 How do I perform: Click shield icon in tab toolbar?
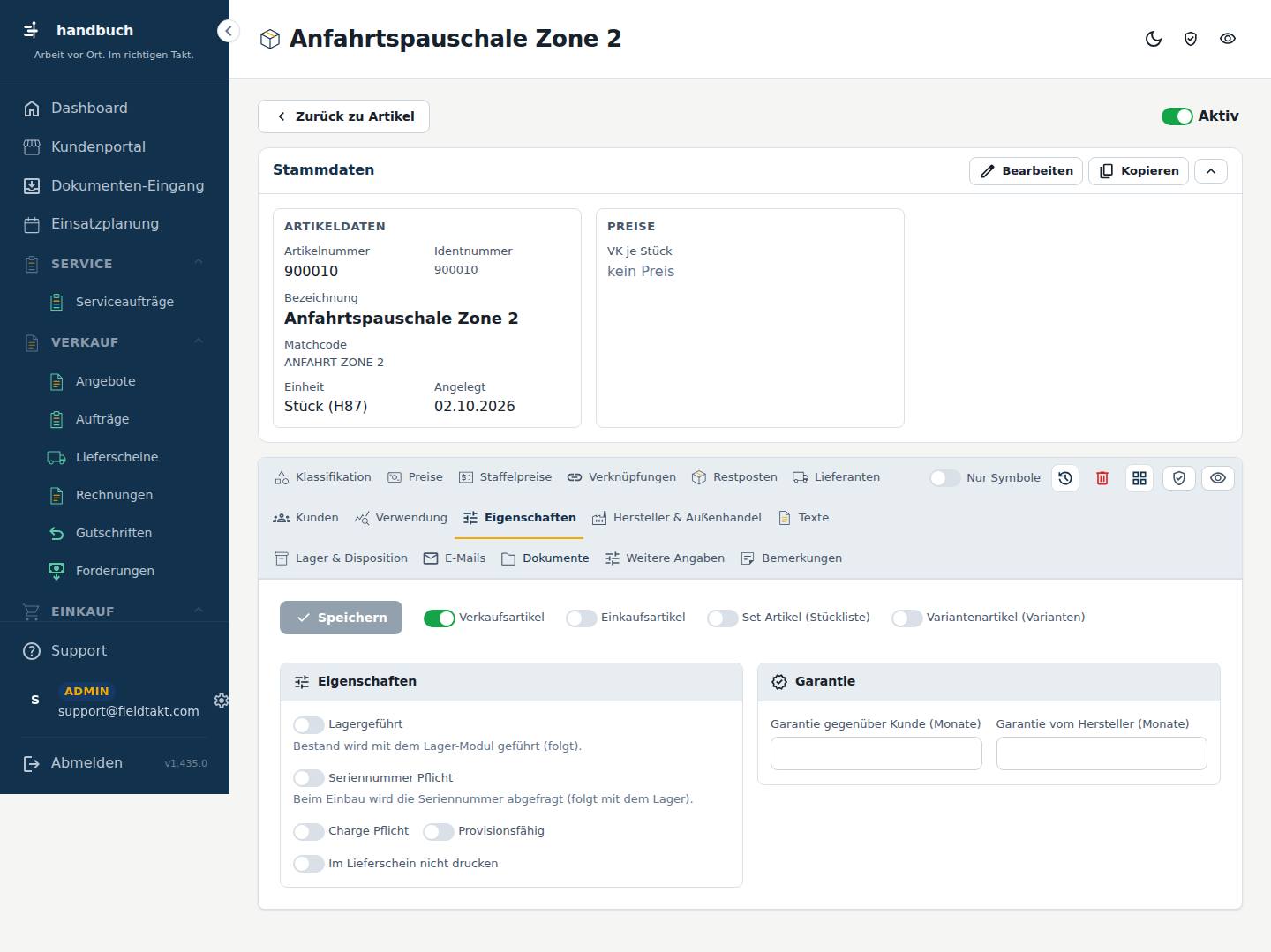pos(1179,478)
